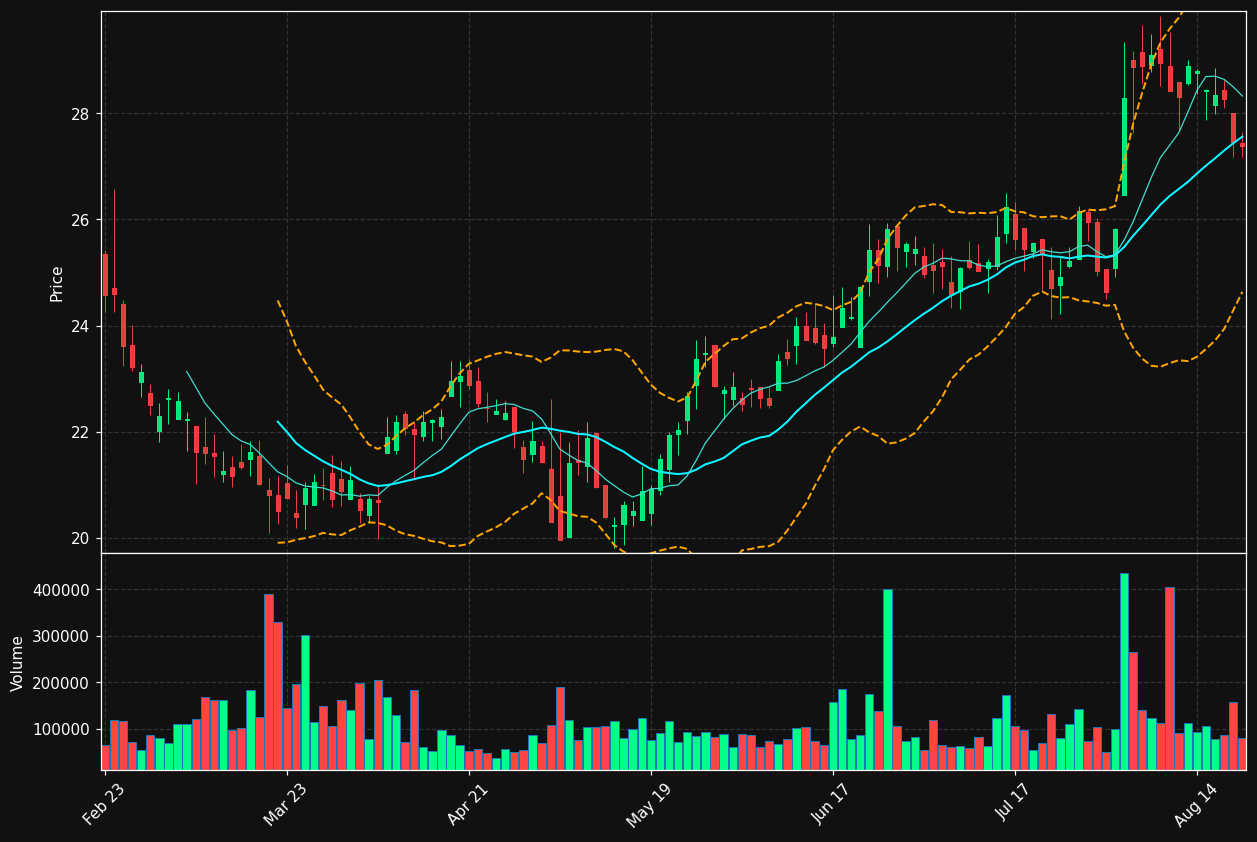The height and width of the screenshot is (842, 1257).
Task: Click the May 19 date label
Action: pos(651,805)
